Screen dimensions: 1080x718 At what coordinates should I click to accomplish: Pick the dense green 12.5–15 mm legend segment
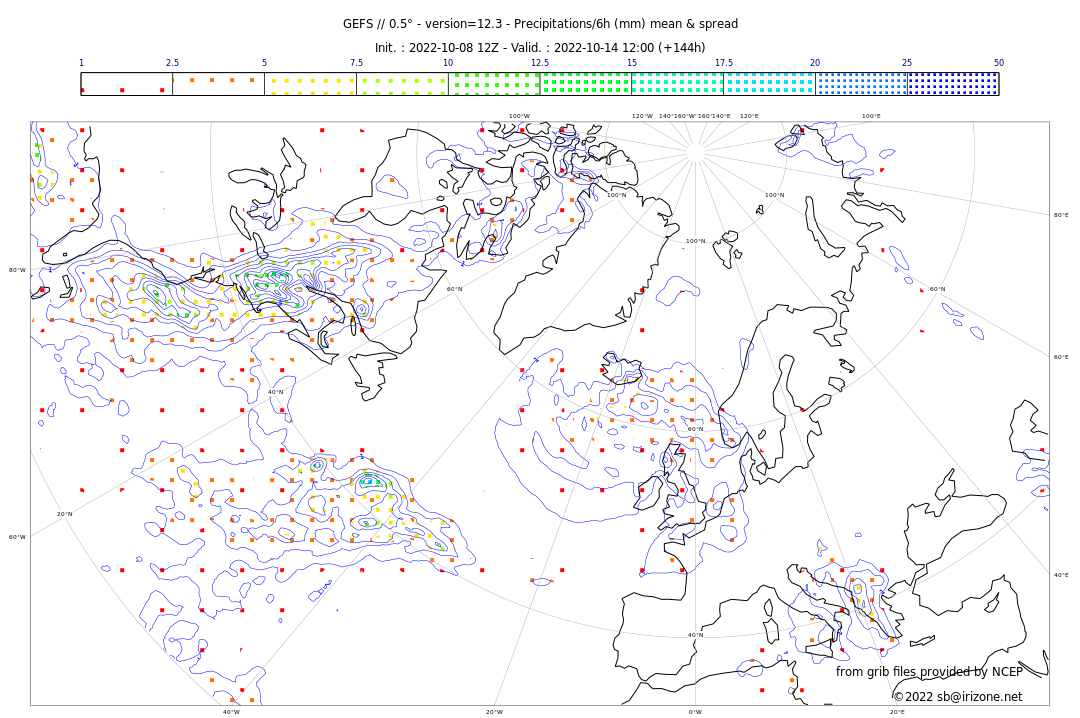(x=586, y=84)
